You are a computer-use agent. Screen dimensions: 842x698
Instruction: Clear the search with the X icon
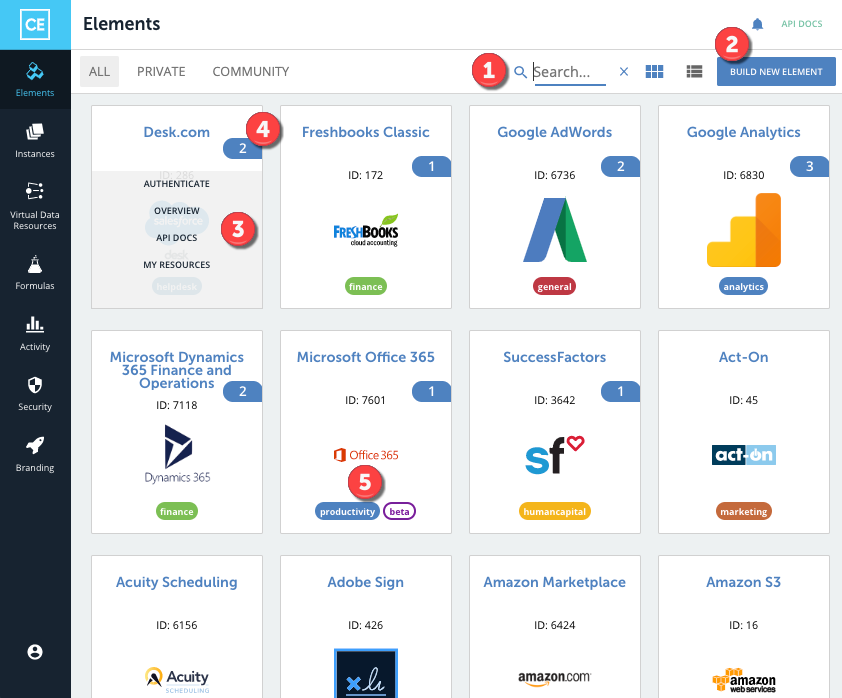pyautogui.click(x=623, y=71)
